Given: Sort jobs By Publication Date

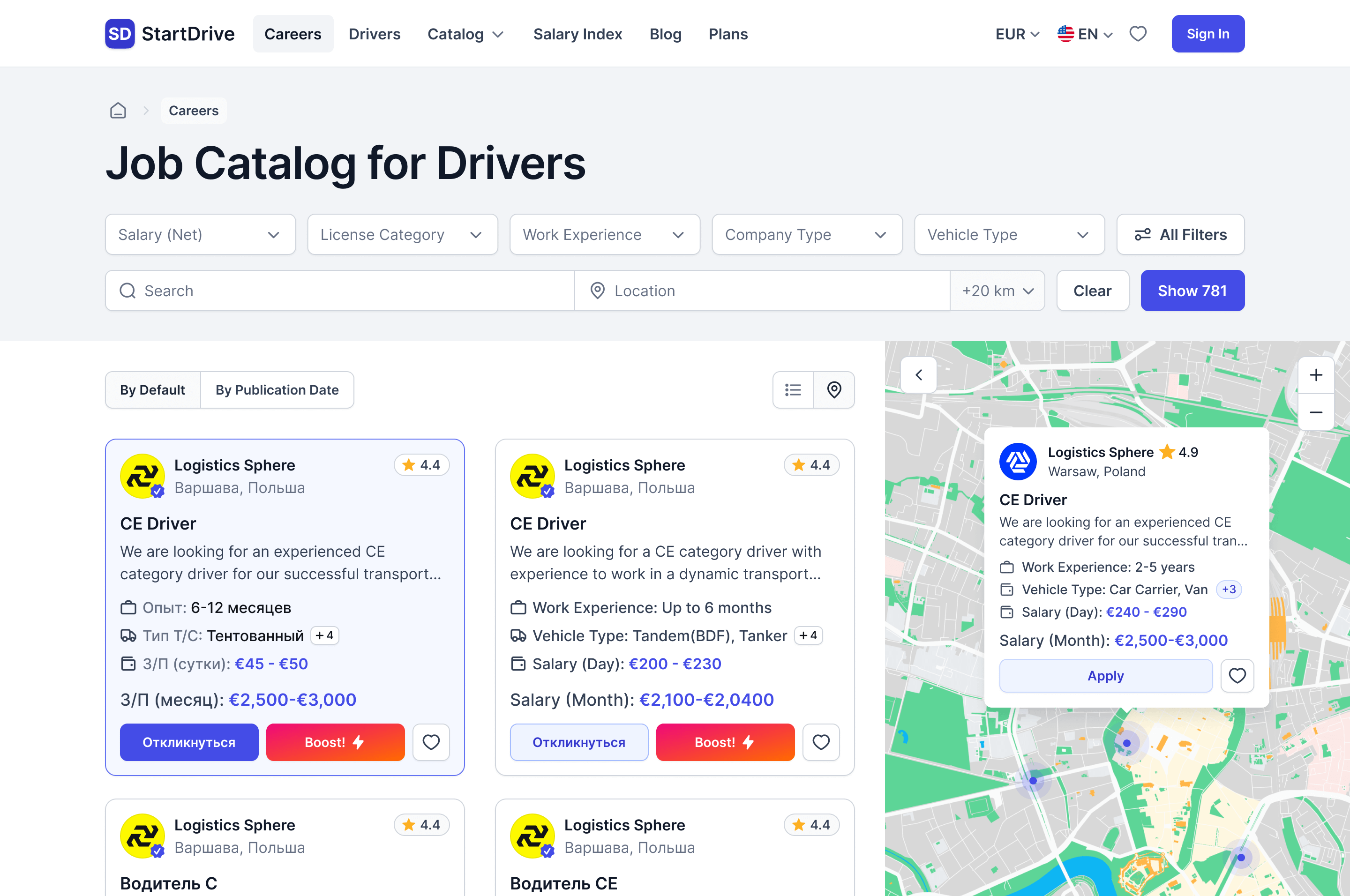Looking at the screenshot, I should coord(277,390).
